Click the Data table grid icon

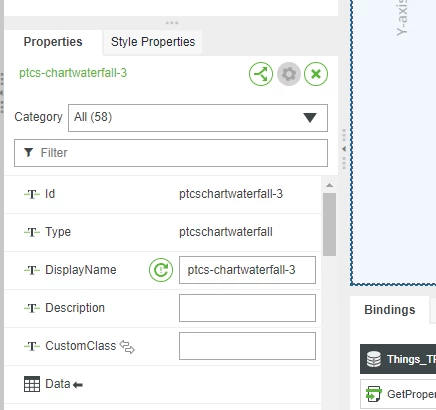click(32, 384)
